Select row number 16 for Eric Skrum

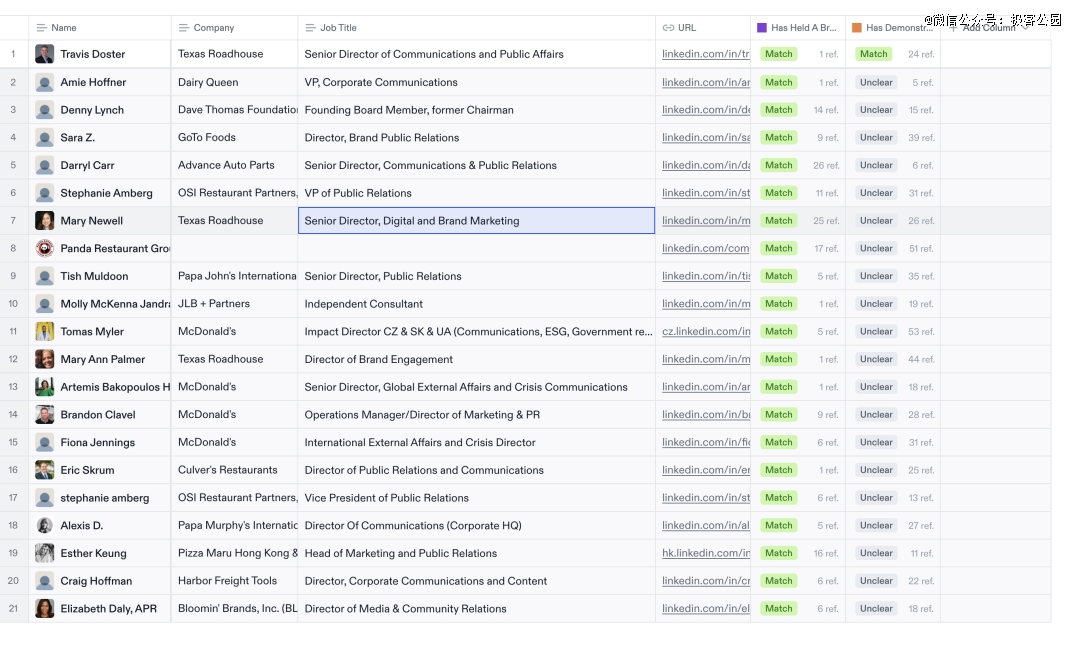(x=14, y=470)
